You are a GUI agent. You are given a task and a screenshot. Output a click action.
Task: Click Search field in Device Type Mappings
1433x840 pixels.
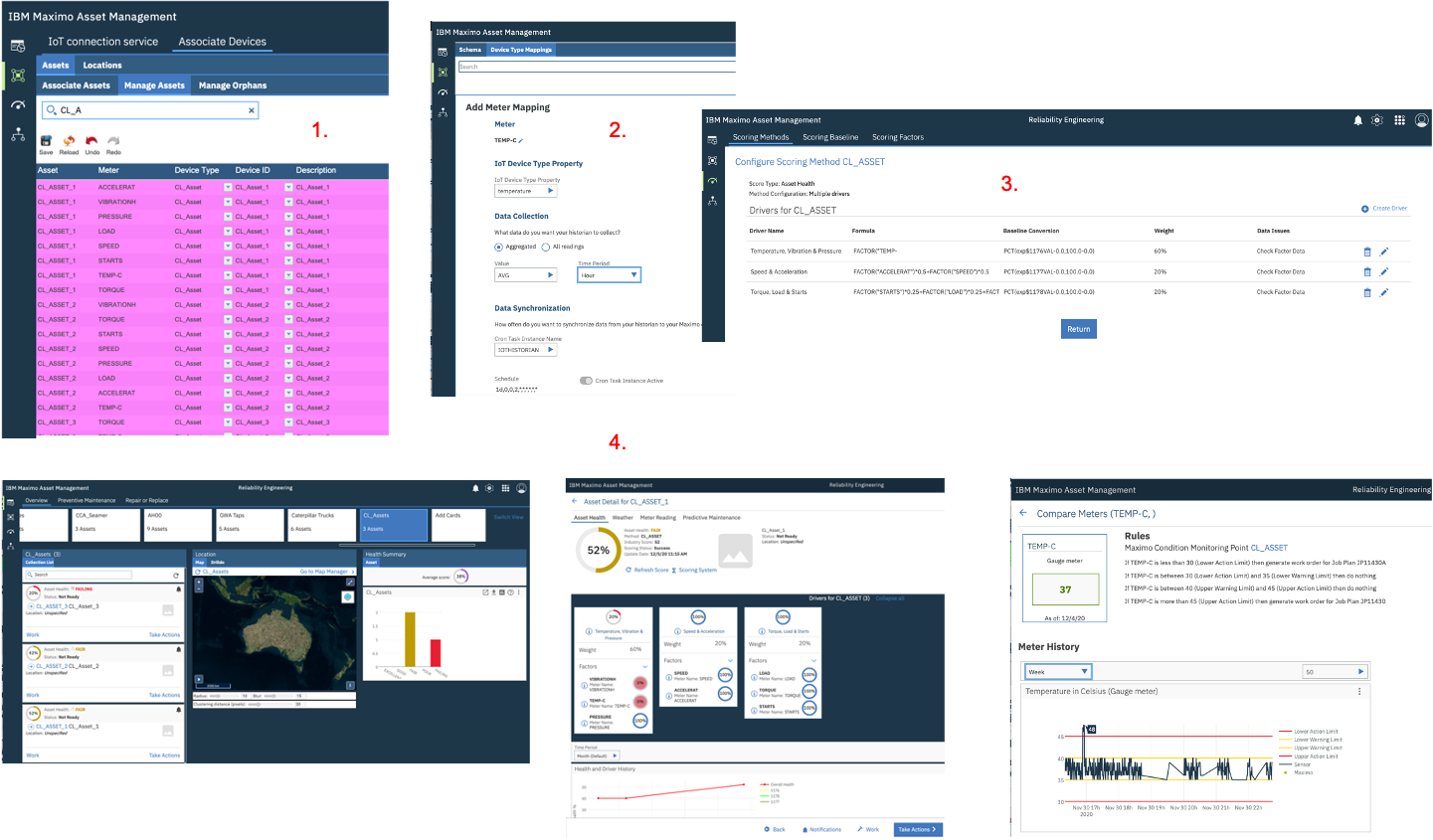[597, 67]
